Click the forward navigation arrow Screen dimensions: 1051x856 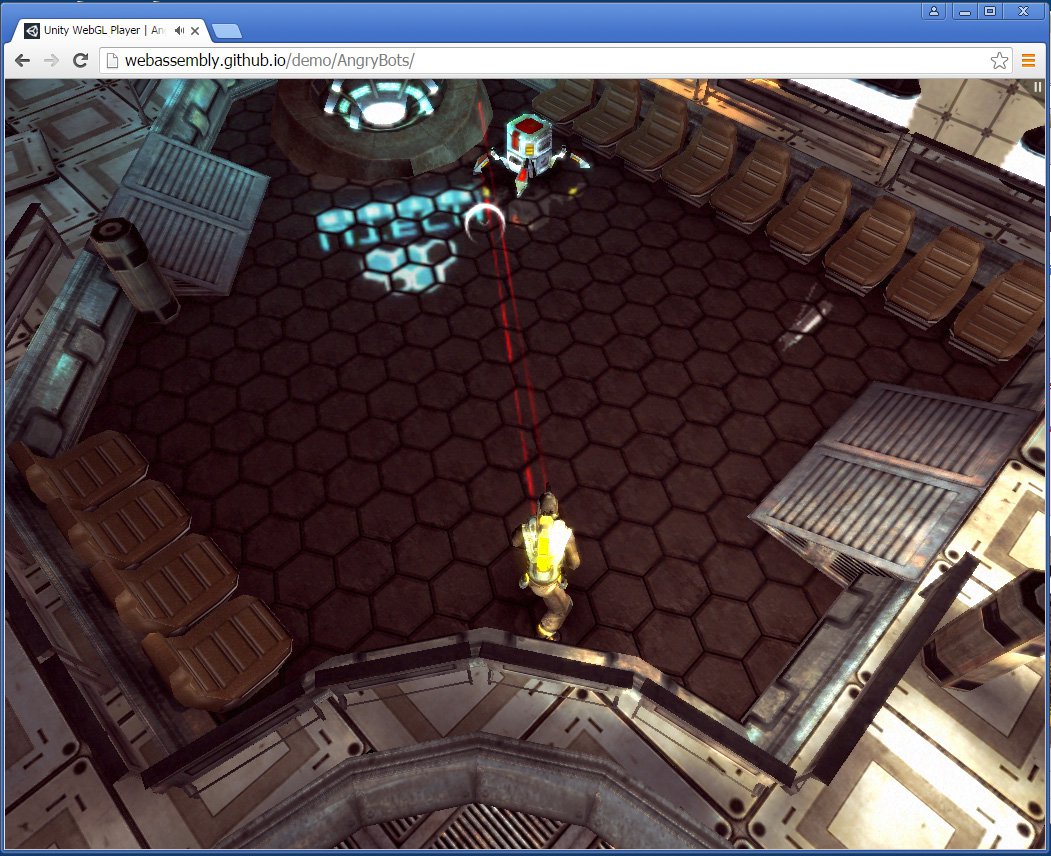pyautogui.click(x=50, y=60)
